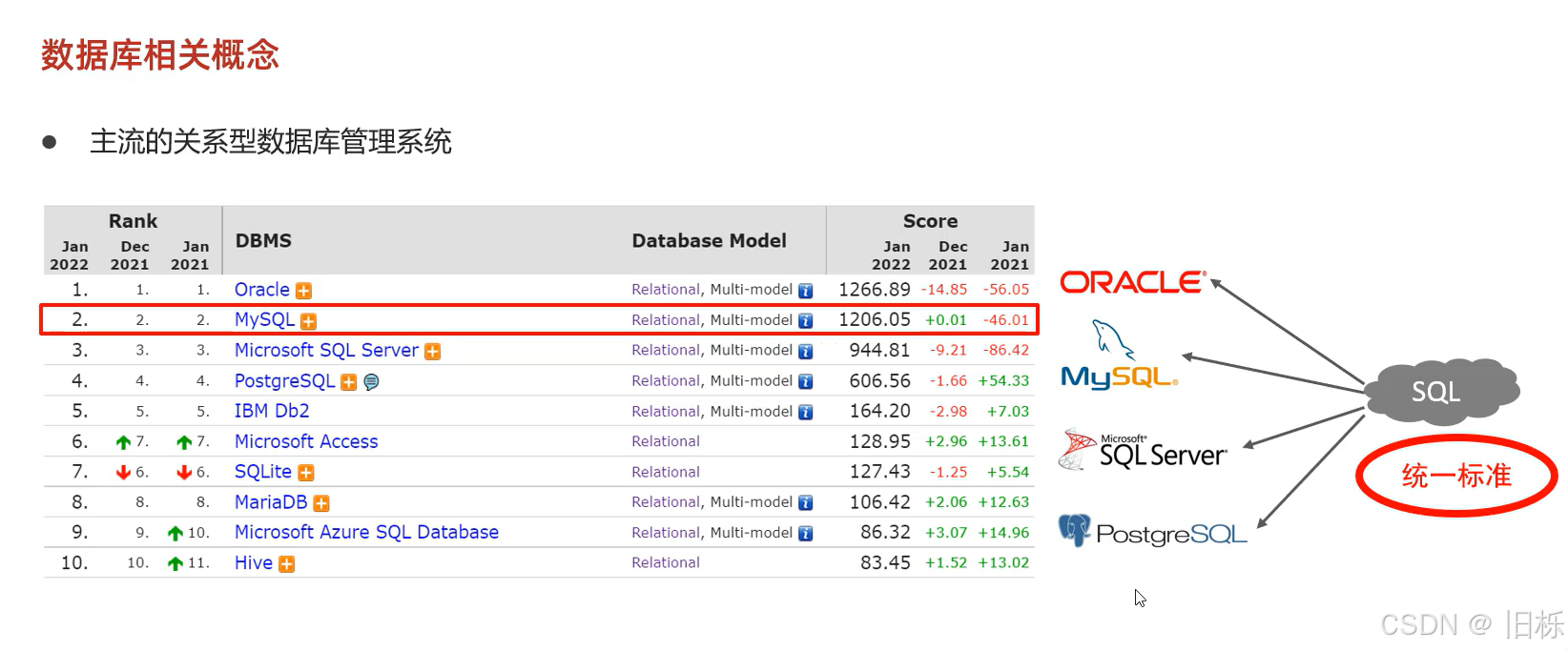Open the SQLite link
The image size is (1568, 651).
[263, 472]
